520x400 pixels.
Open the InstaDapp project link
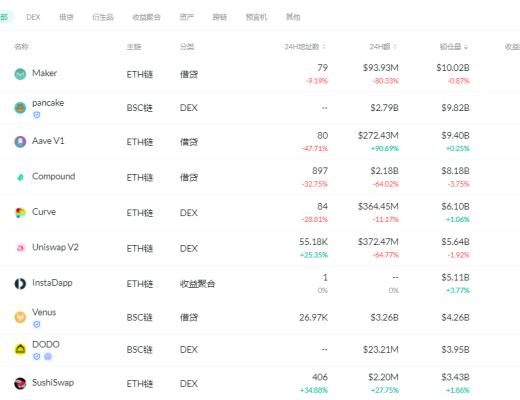[x=52, y=283]
